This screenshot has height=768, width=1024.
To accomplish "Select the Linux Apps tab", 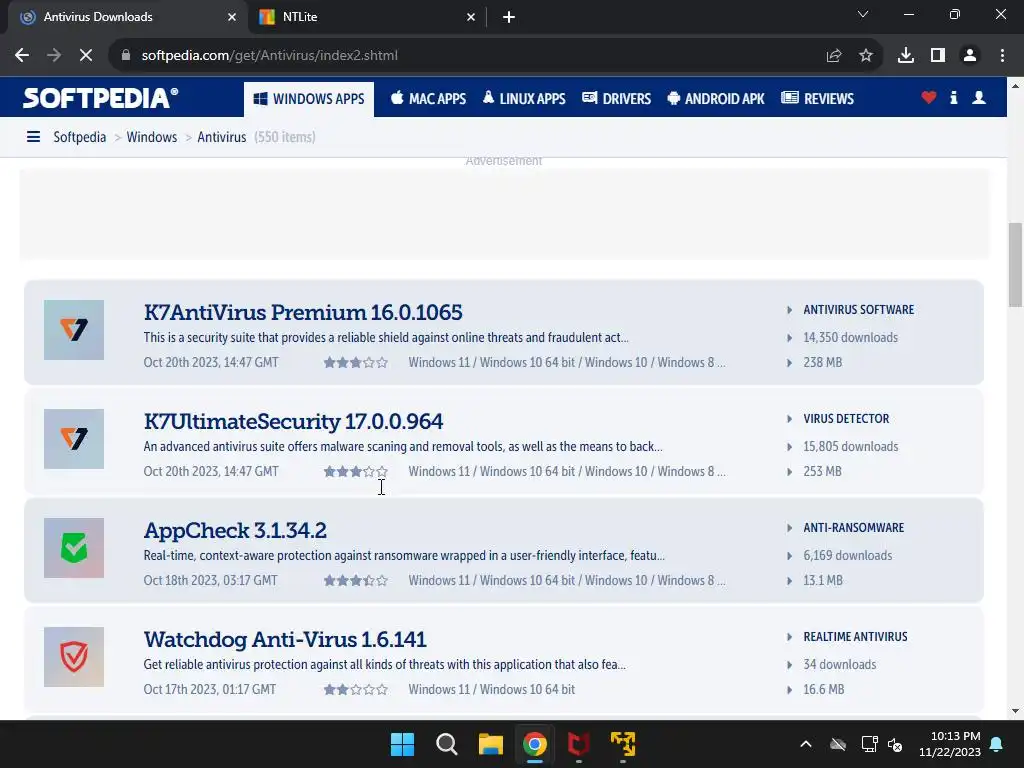I will point(524,99).
